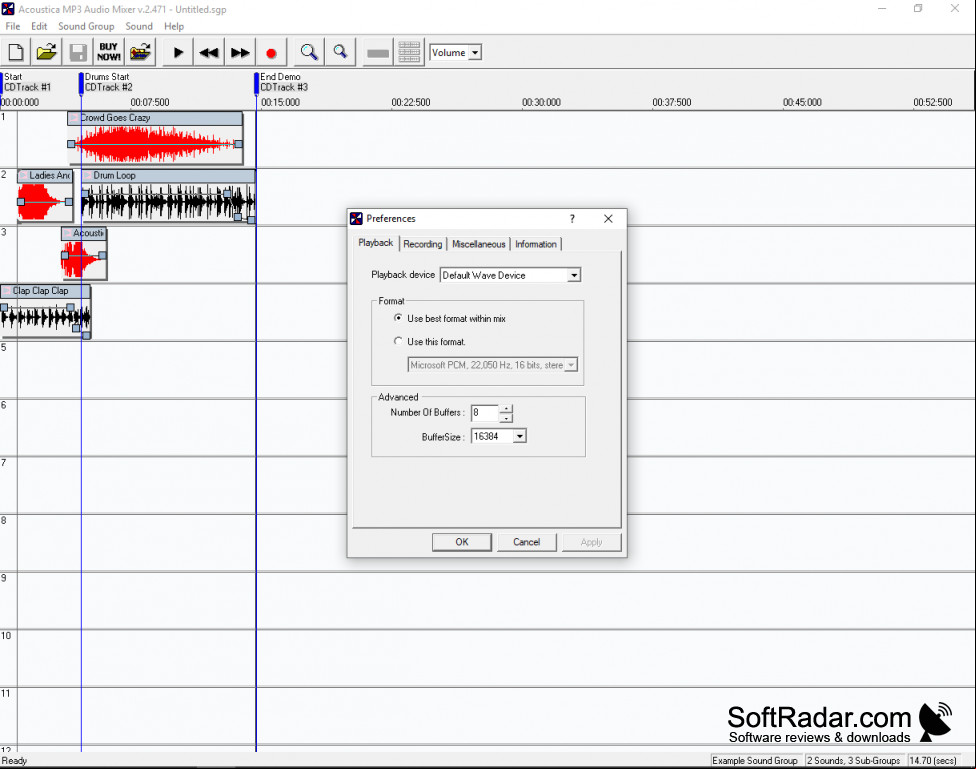Create a new sound group file
The height and width of the screenshot is (769, 976).
click(x=16, y=52)
